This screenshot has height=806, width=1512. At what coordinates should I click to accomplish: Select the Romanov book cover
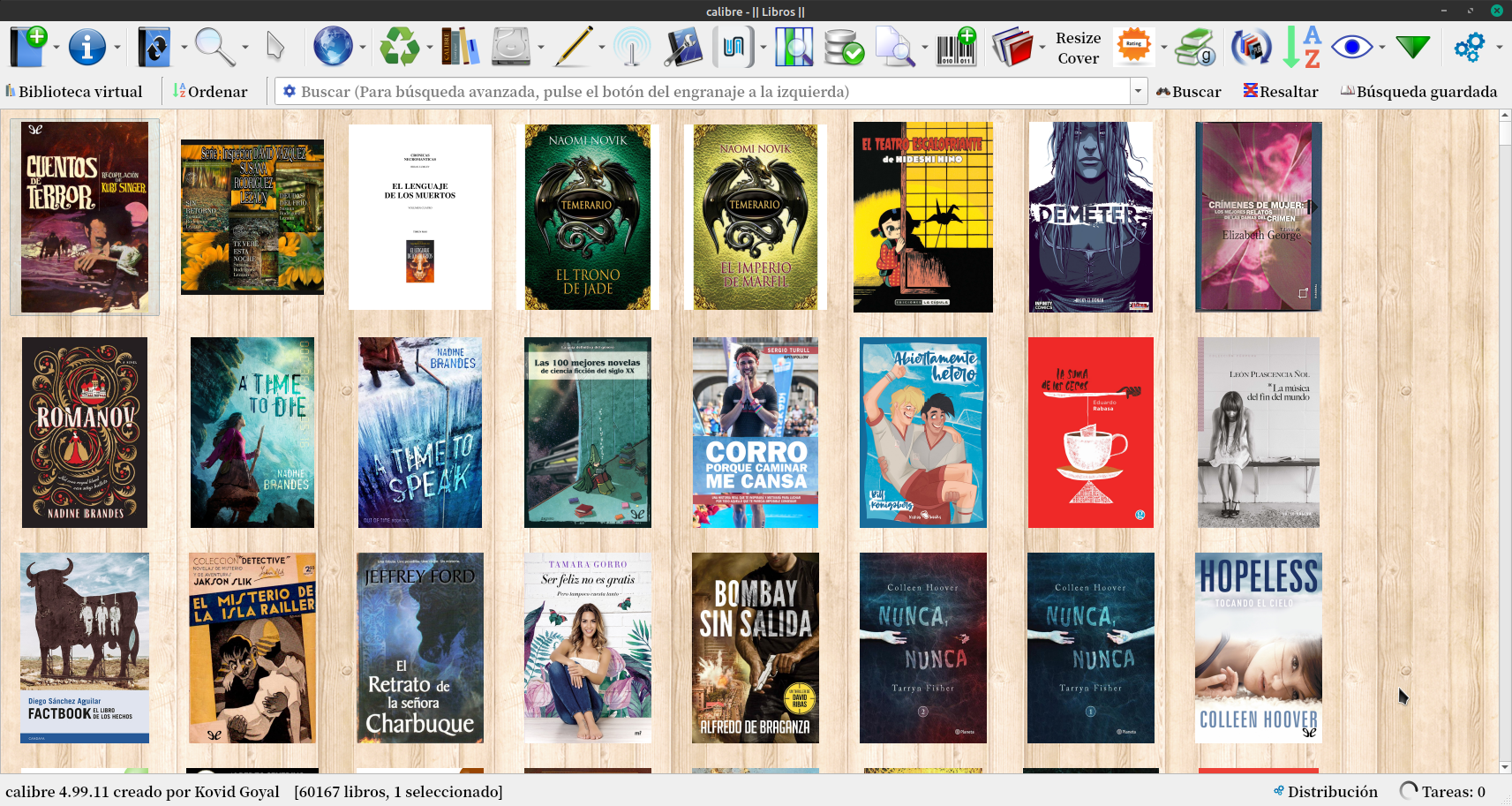(85, 433)
